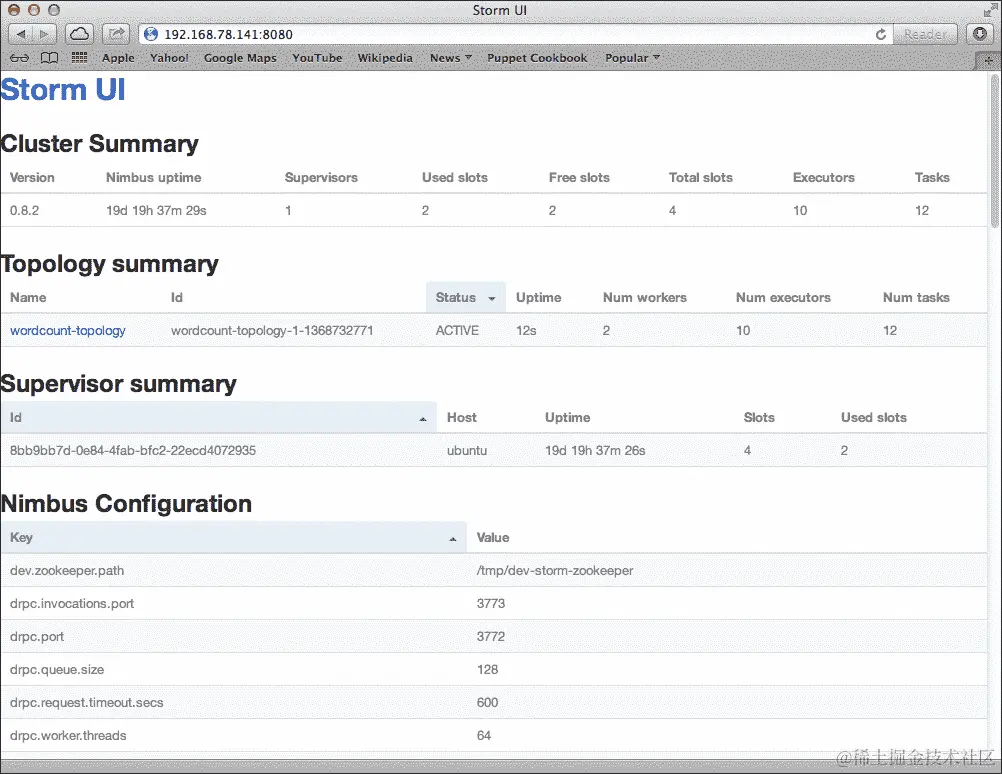Click the site globe icon in address bar
The width and height of the screenshot is (1002, 774).
(151, 35)
